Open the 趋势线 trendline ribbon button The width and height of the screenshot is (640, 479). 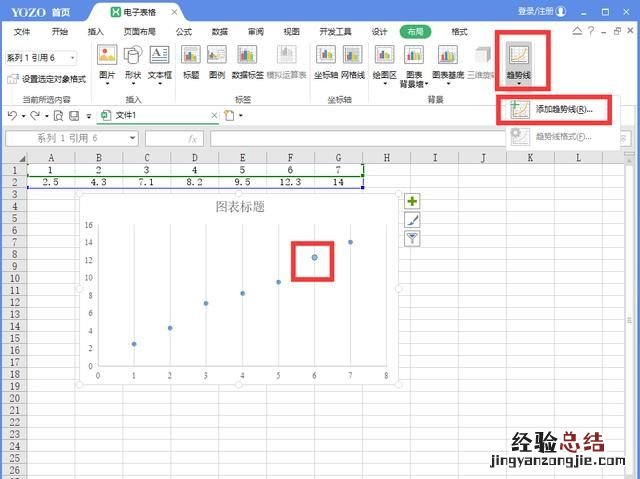tap(519, 64)
